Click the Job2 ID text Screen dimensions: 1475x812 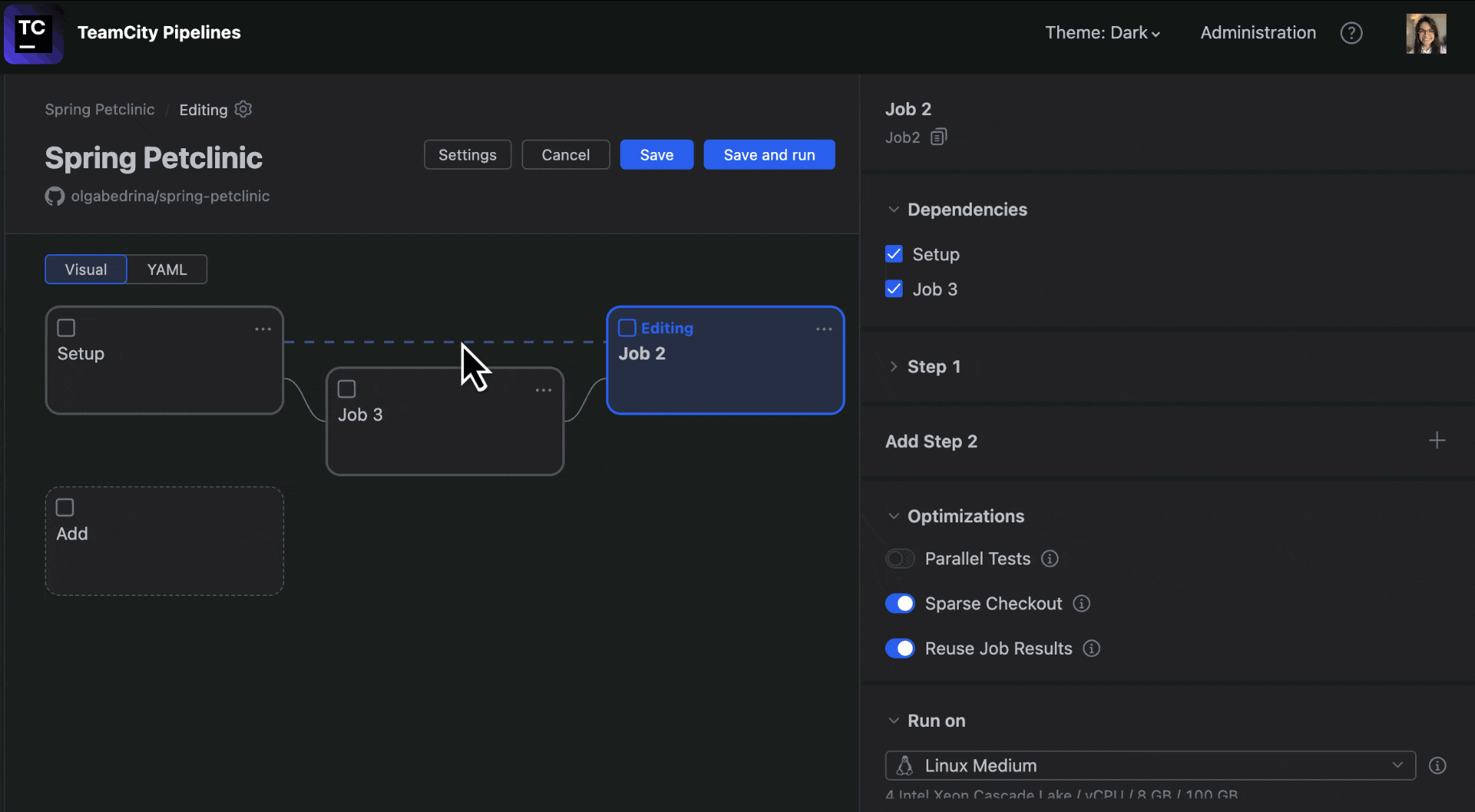click(903, 138)
